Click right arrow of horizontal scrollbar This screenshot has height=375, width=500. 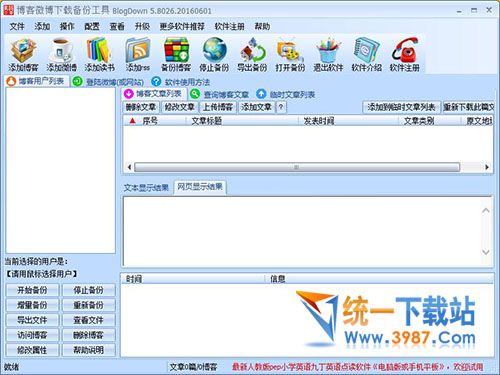(487, 167)
